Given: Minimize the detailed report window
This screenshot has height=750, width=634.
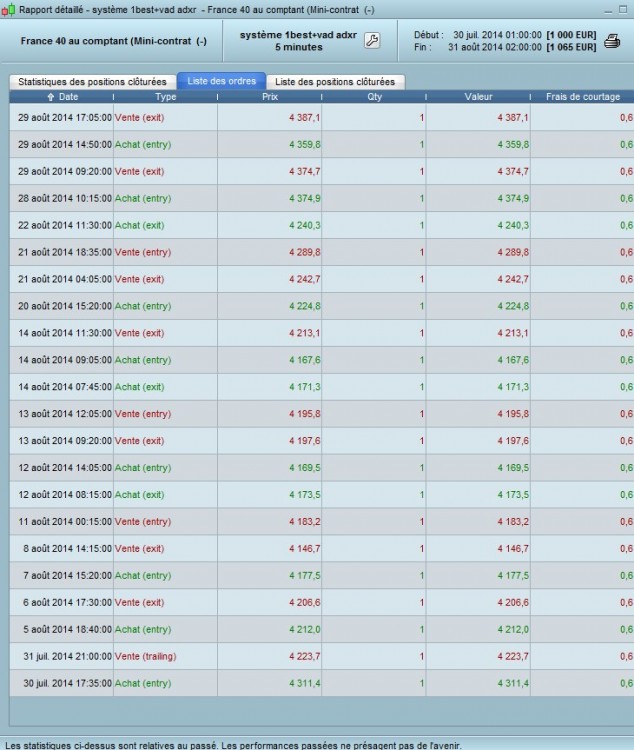Looking at the screenshot, I should [x=608, y=10].
